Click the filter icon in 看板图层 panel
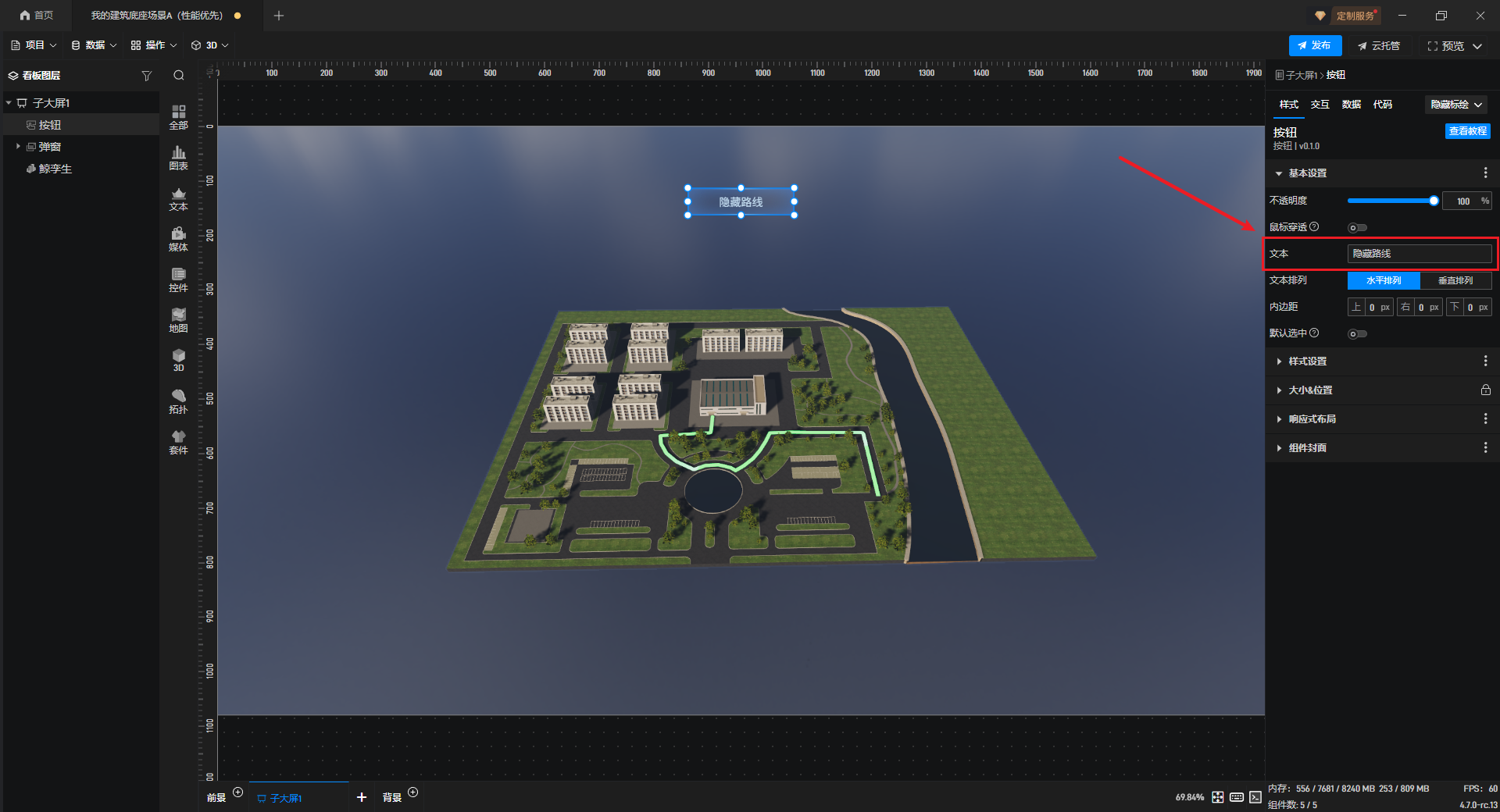The image size is (1500, 812). [146, 76]
